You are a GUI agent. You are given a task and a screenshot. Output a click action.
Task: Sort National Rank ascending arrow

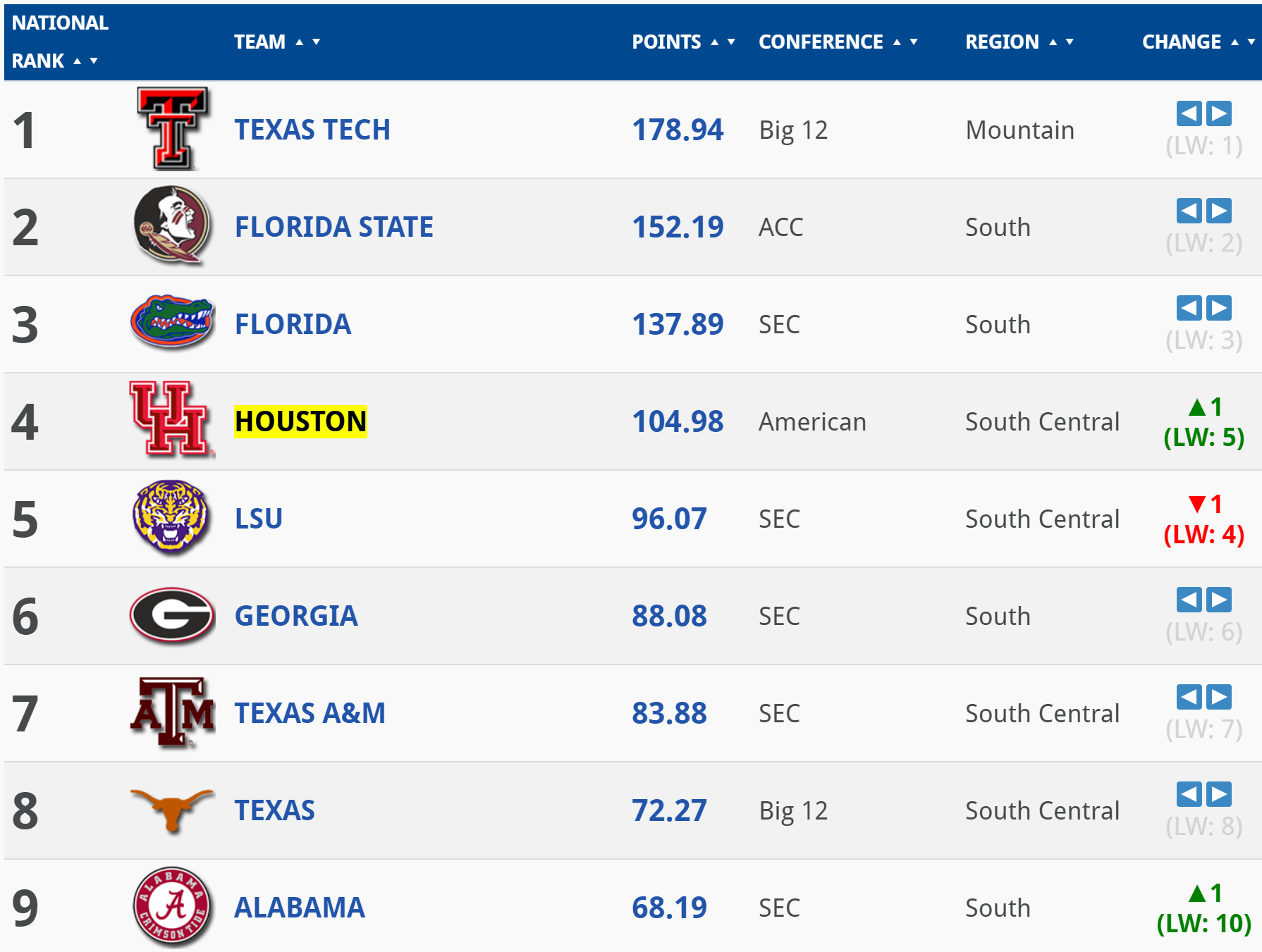(78, 61)
